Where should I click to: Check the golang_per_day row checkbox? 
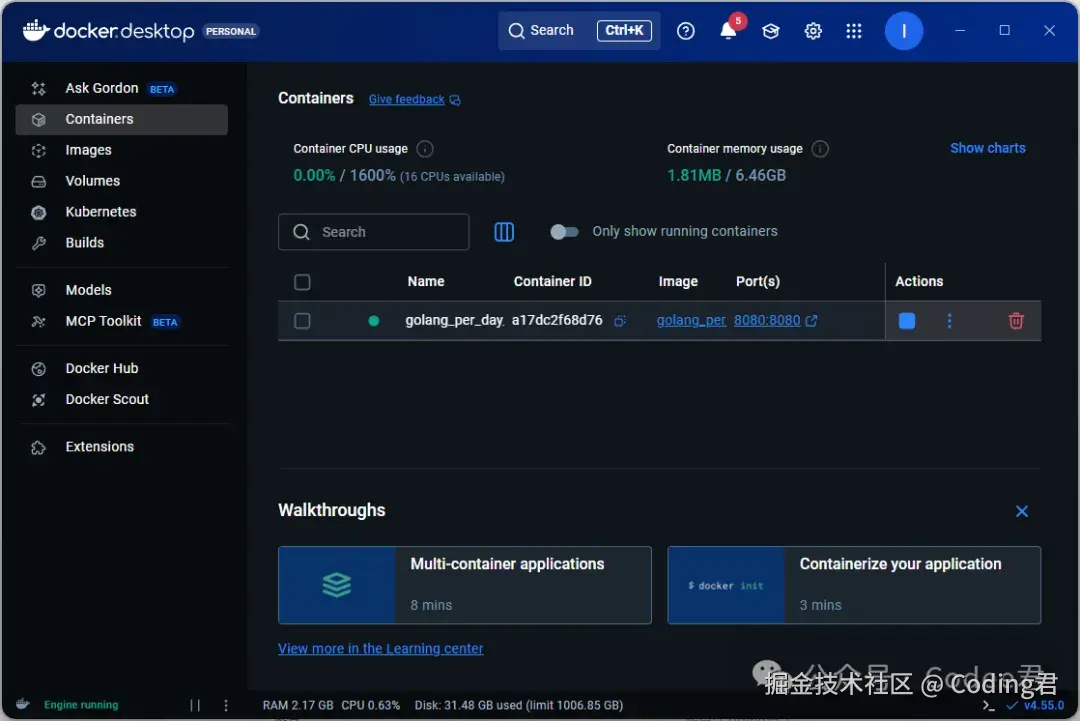pos(302,321)
